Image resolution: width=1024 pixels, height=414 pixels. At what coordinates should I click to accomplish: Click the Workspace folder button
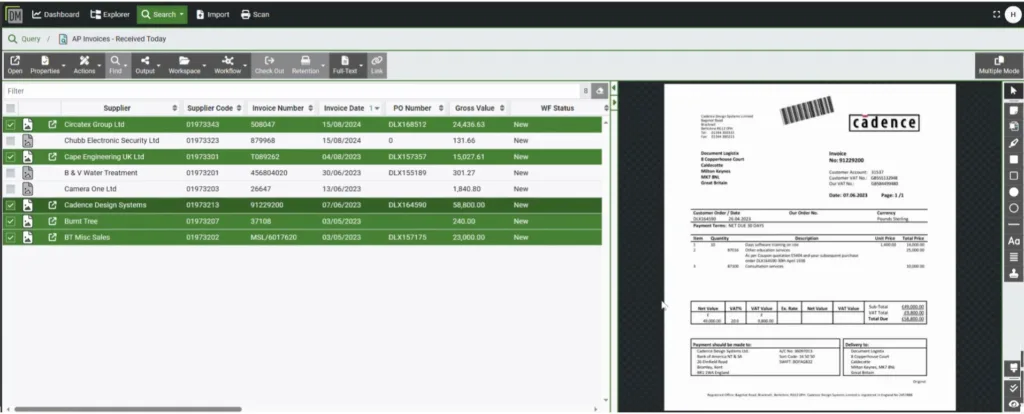pyautogui.click(x=184, y=65)
